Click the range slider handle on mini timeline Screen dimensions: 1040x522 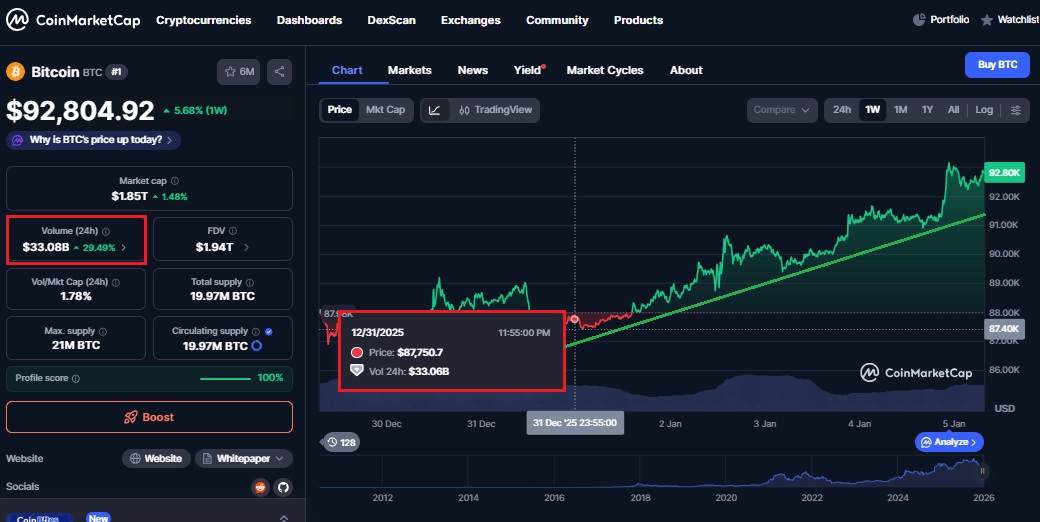coord(983,470)
